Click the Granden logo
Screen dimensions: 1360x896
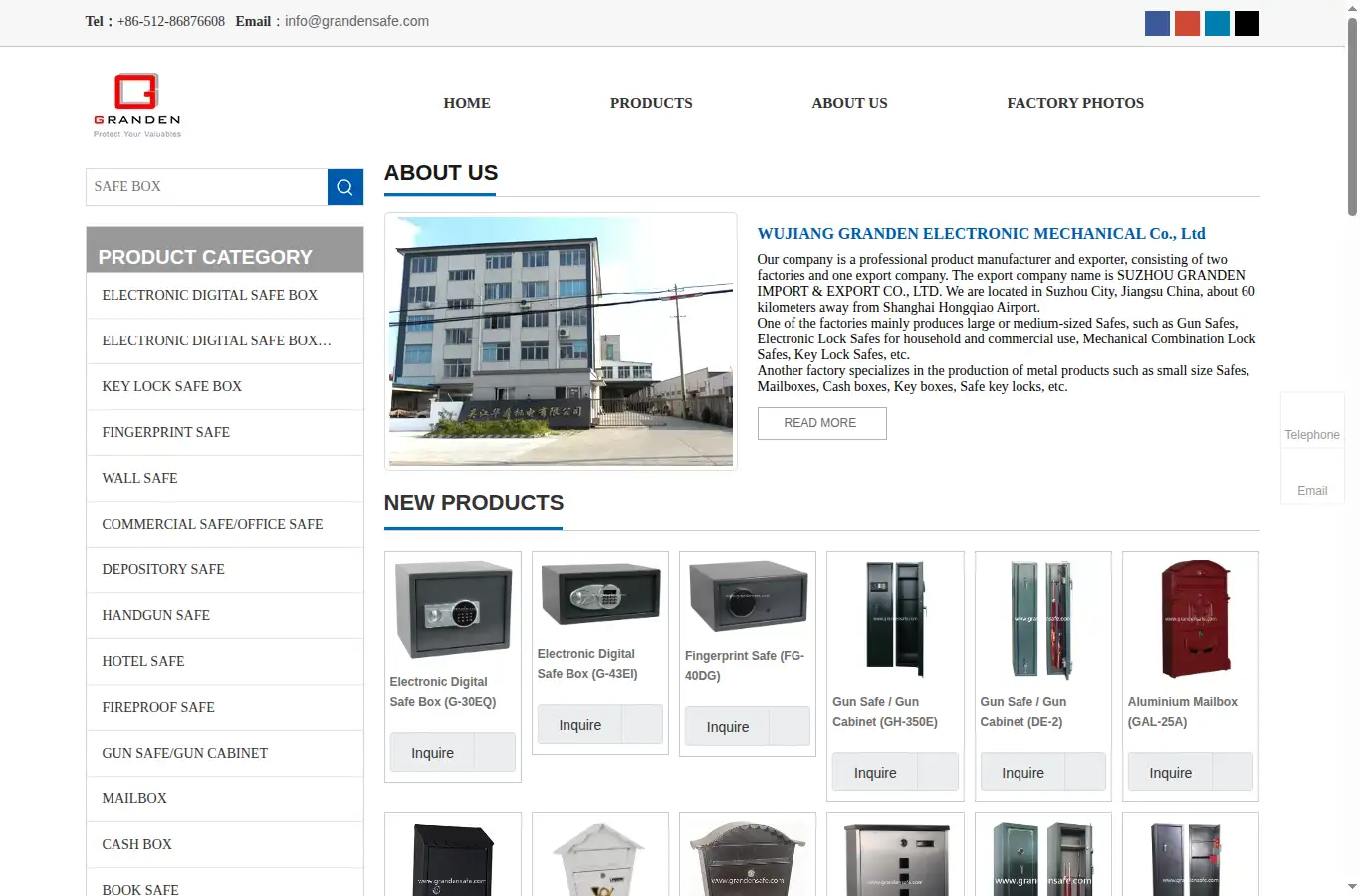click(137, 105)
